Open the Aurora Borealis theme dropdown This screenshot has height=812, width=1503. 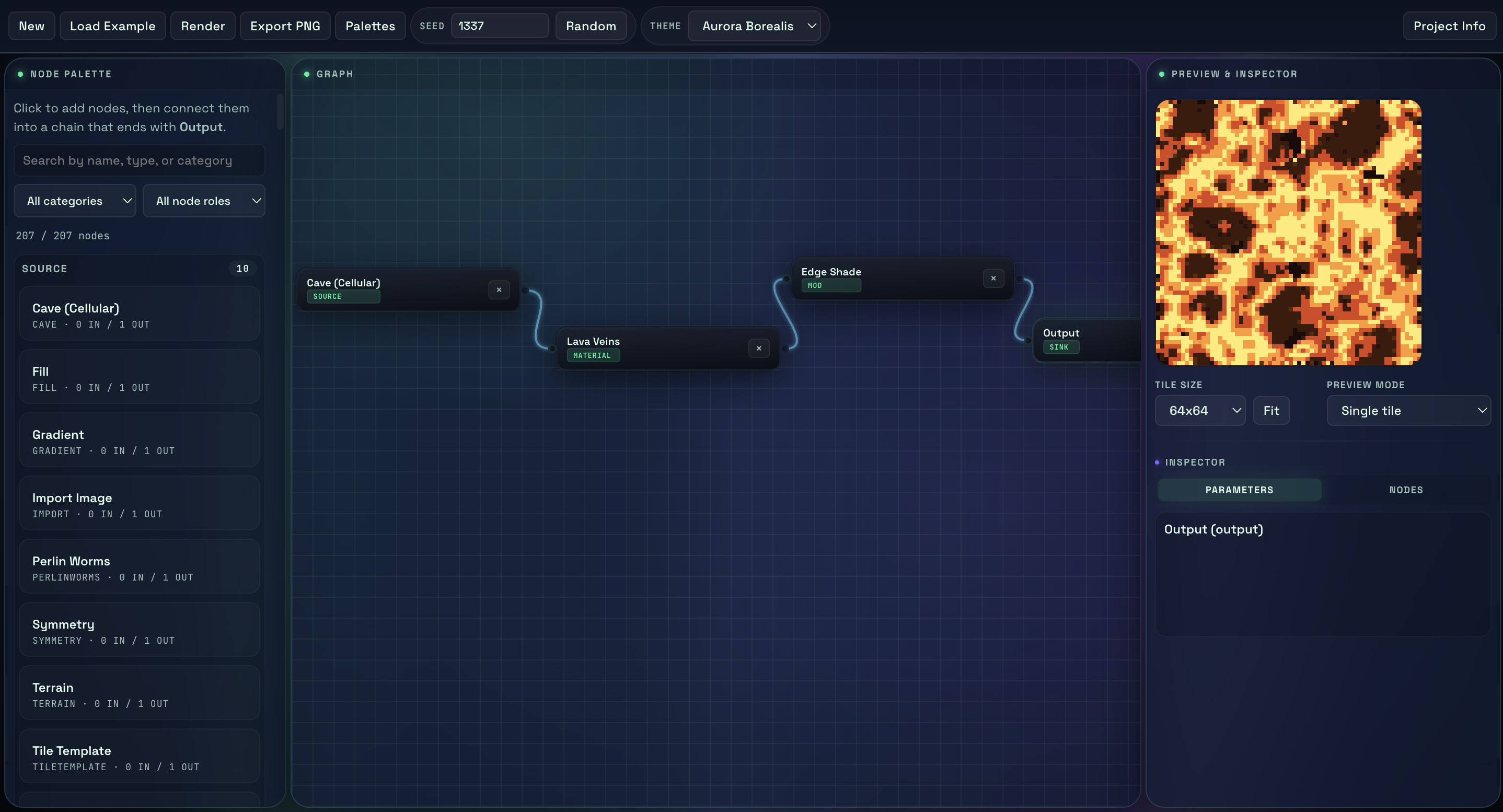click(x=754, y=26)
